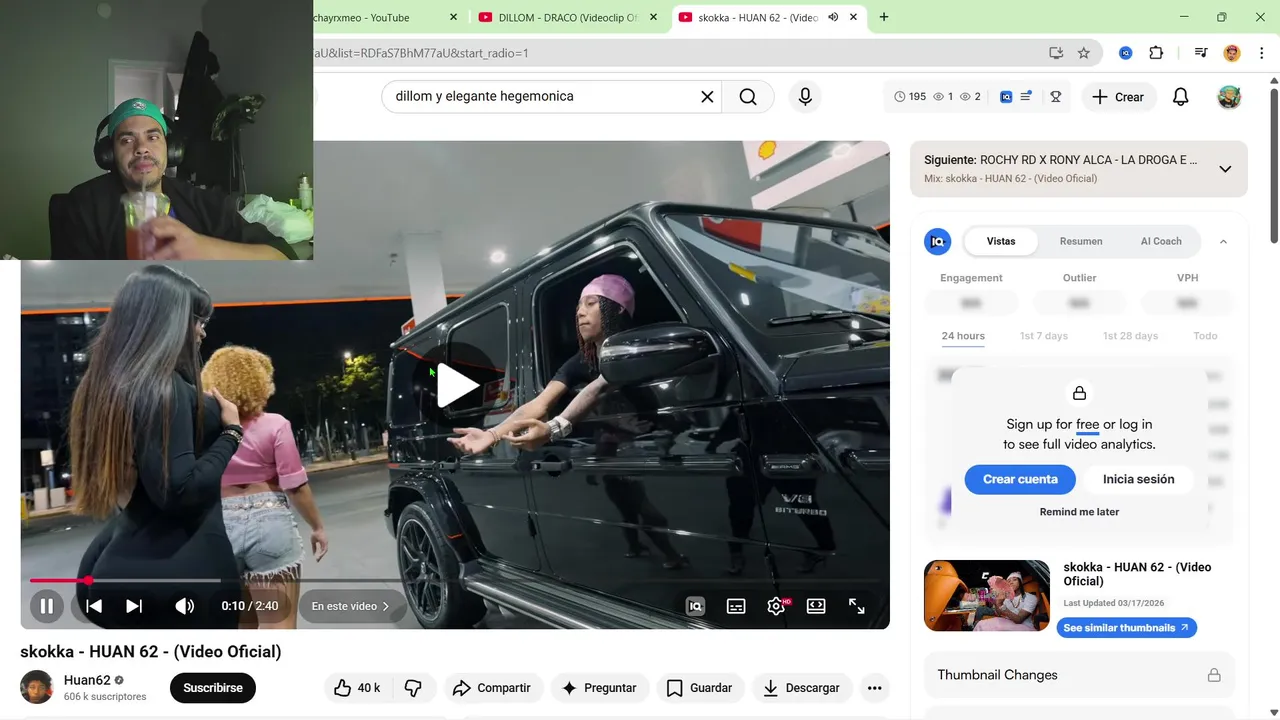Select the Resumen tab

[x=1081, y=241]
